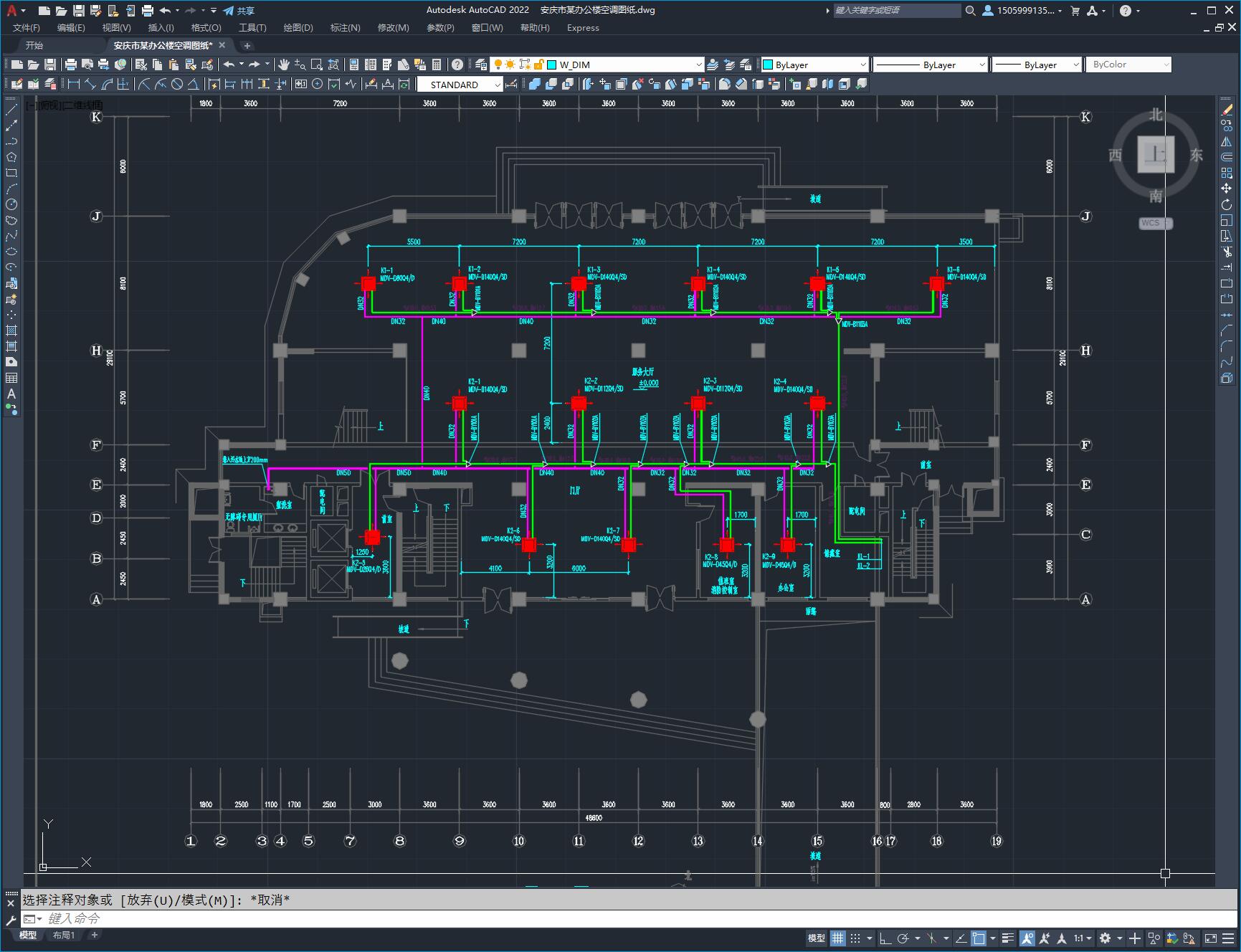Select the Mirror tool in modify toolbar
This screenshot has width=1241, height=952.
(1227, 141)
